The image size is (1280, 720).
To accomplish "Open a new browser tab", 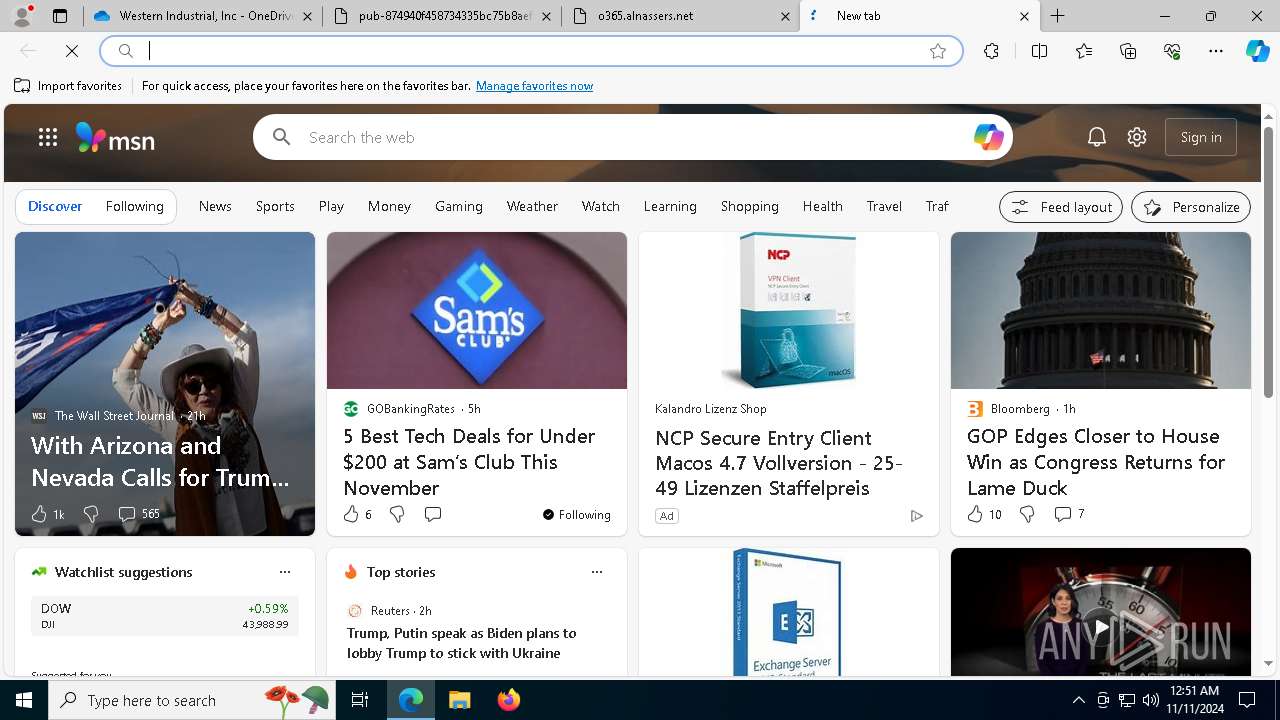I will click(1057, 16).
